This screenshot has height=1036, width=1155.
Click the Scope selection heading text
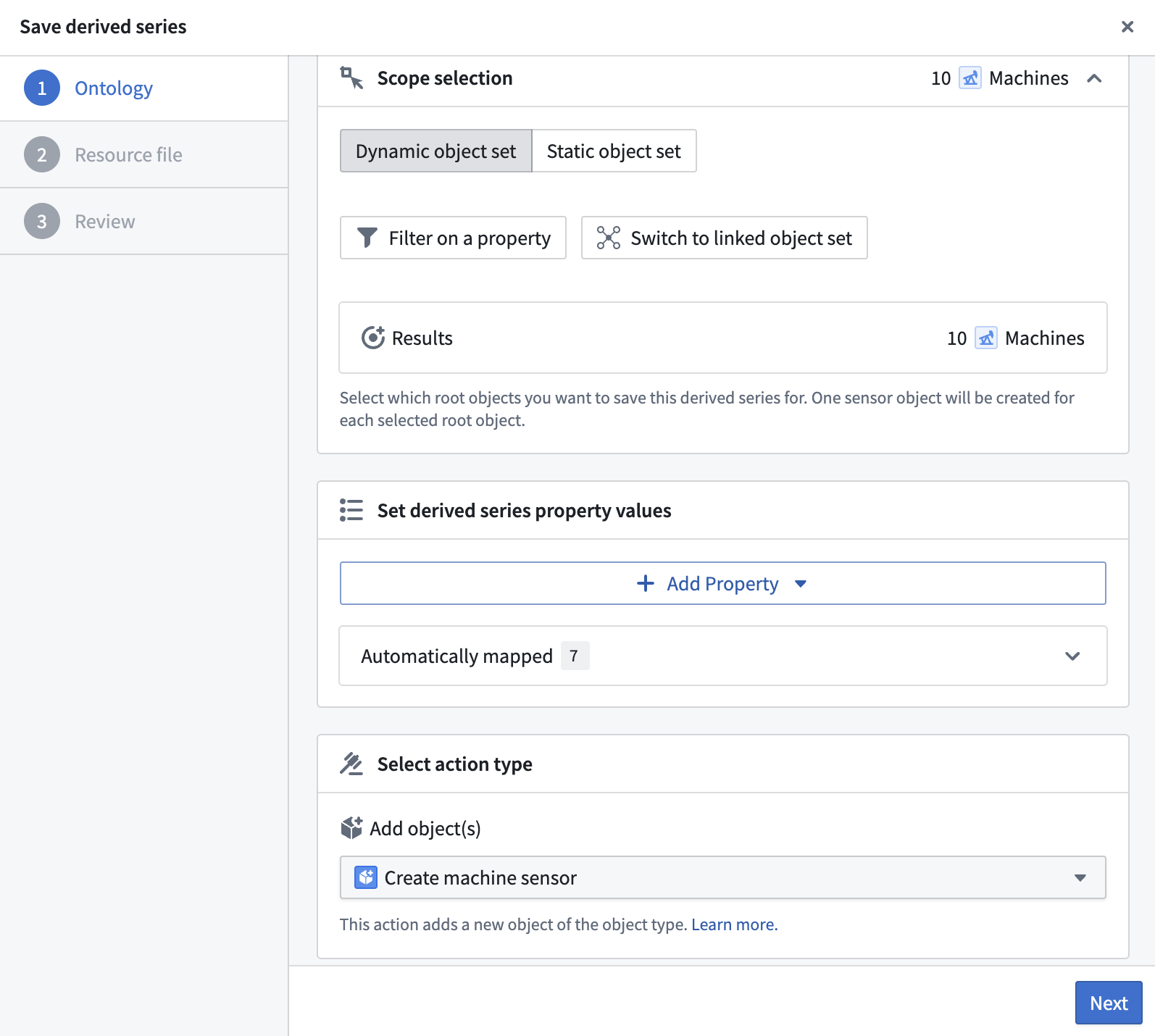[x=445, y=78]
